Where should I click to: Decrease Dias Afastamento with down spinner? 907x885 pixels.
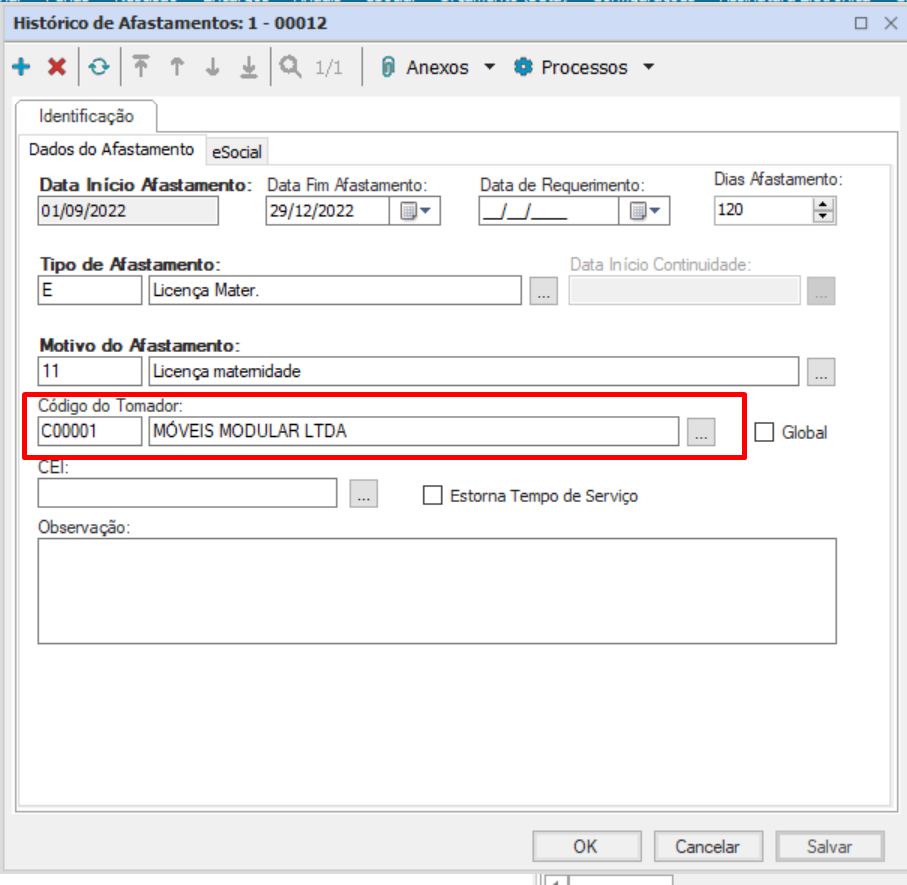[x=823, y=216]
